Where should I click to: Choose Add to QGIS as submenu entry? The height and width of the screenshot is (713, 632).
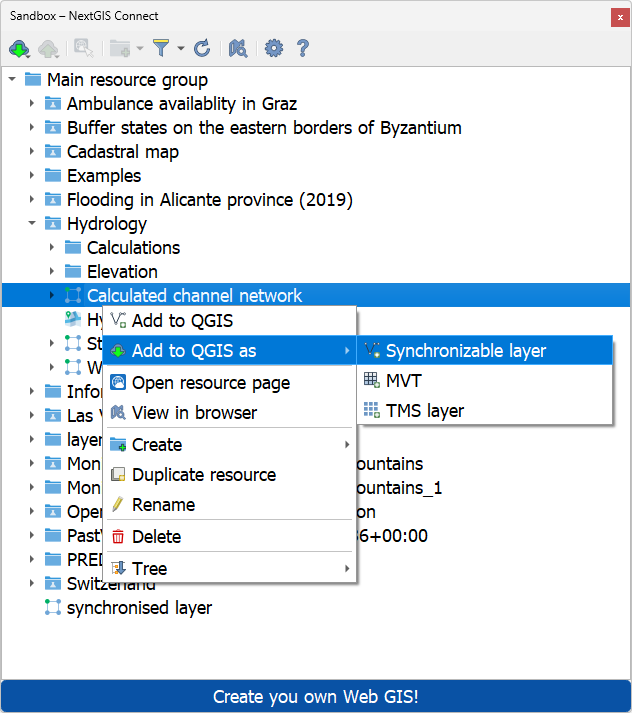(229, 351)
